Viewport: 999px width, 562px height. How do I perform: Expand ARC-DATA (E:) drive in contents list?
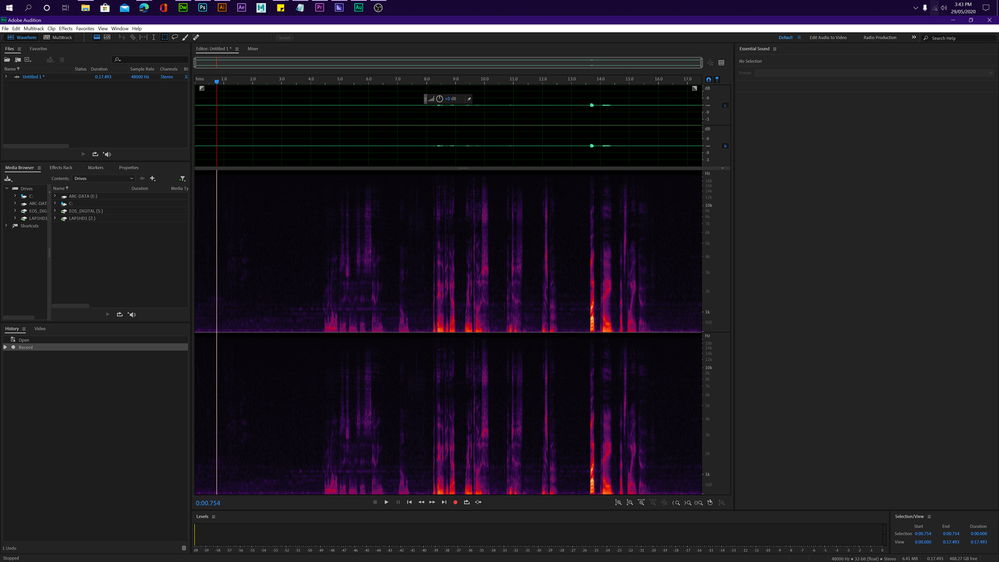click(x=55, y=196)
